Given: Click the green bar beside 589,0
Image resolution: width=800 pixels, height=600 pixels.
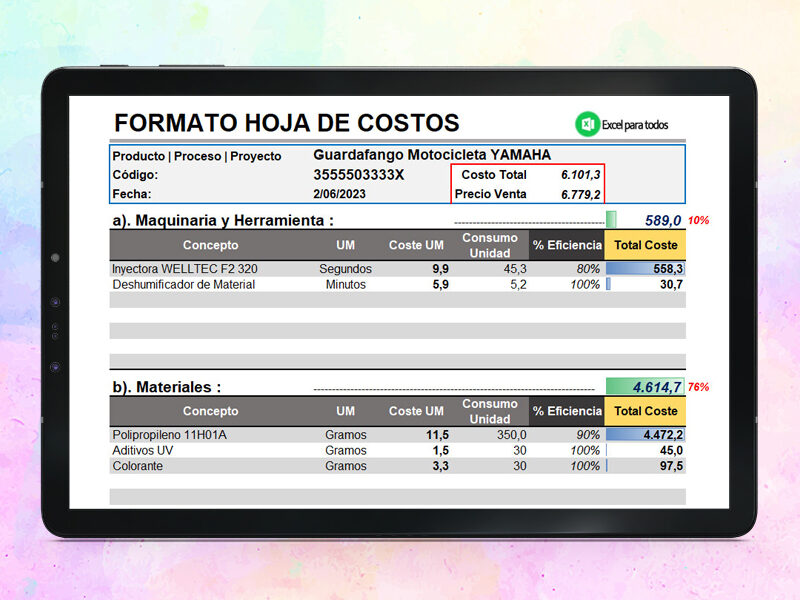Looking at the screenshot, I should click(x=611, y=220).
